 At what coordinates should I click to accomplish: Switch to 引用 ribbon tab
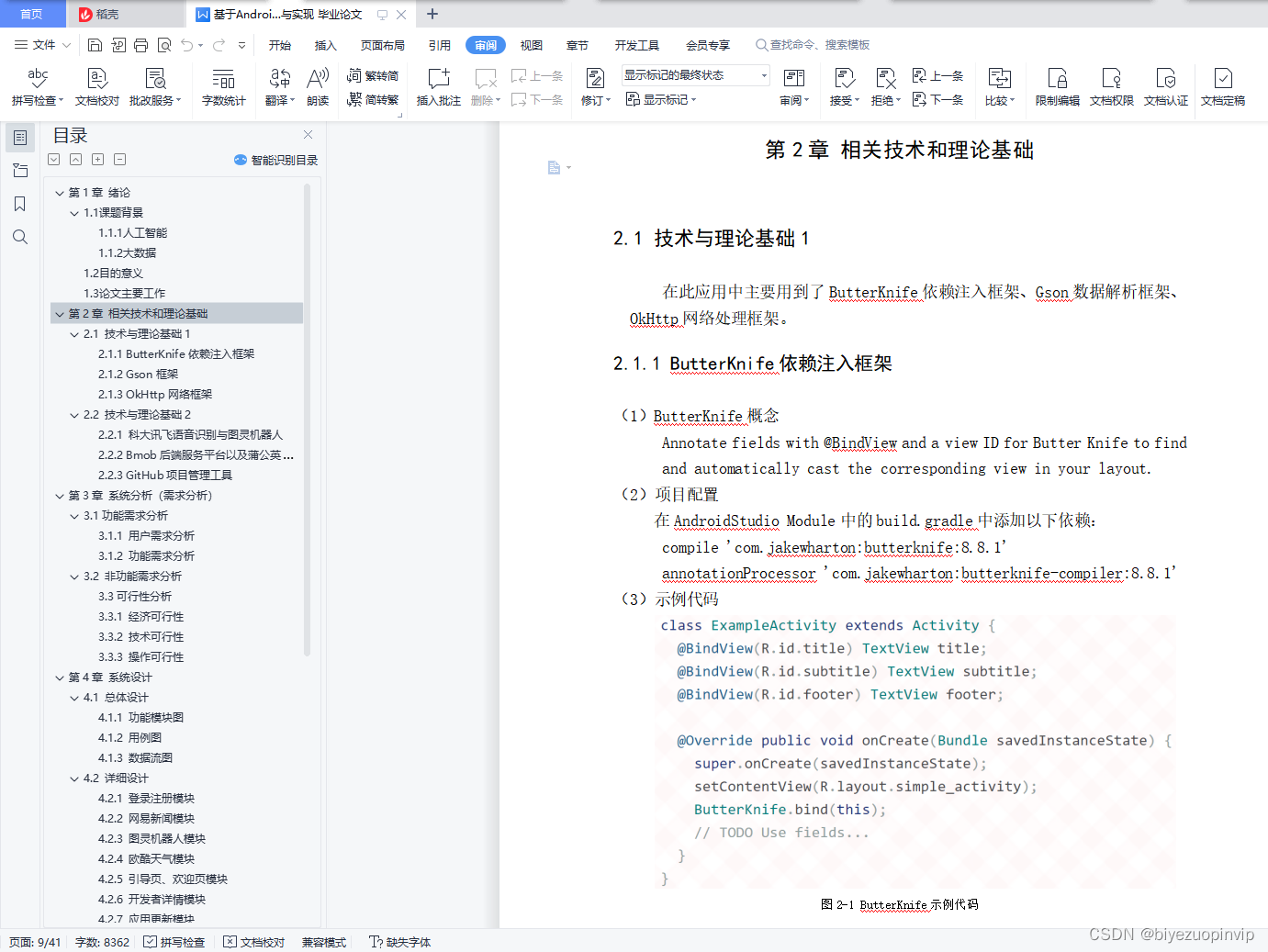[x=440, y=45]
